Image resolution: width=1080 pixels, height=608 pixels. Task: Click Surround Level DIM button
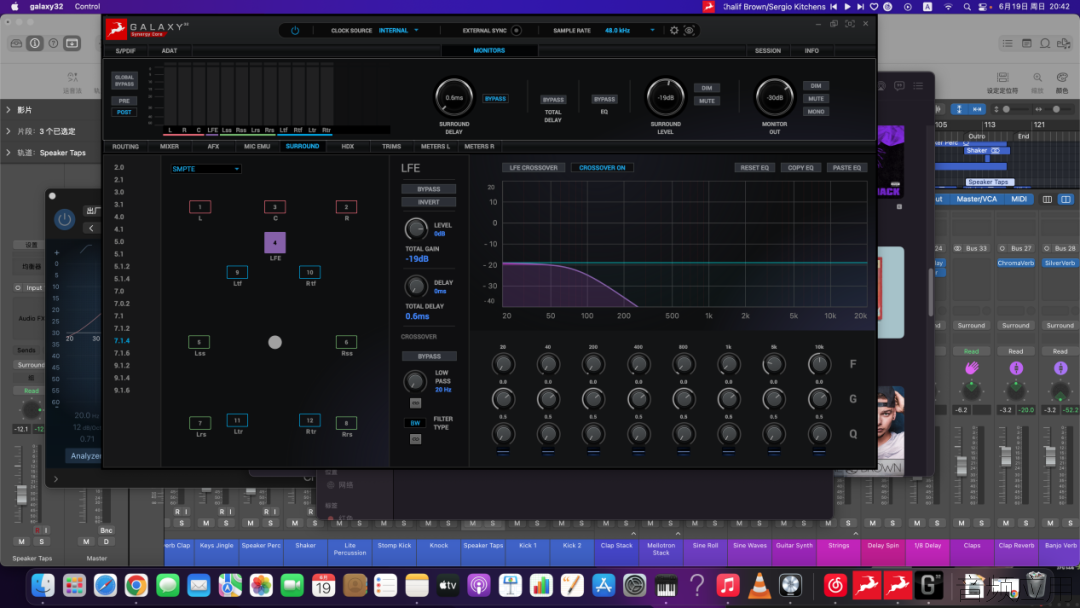click(x=707, y=88)
